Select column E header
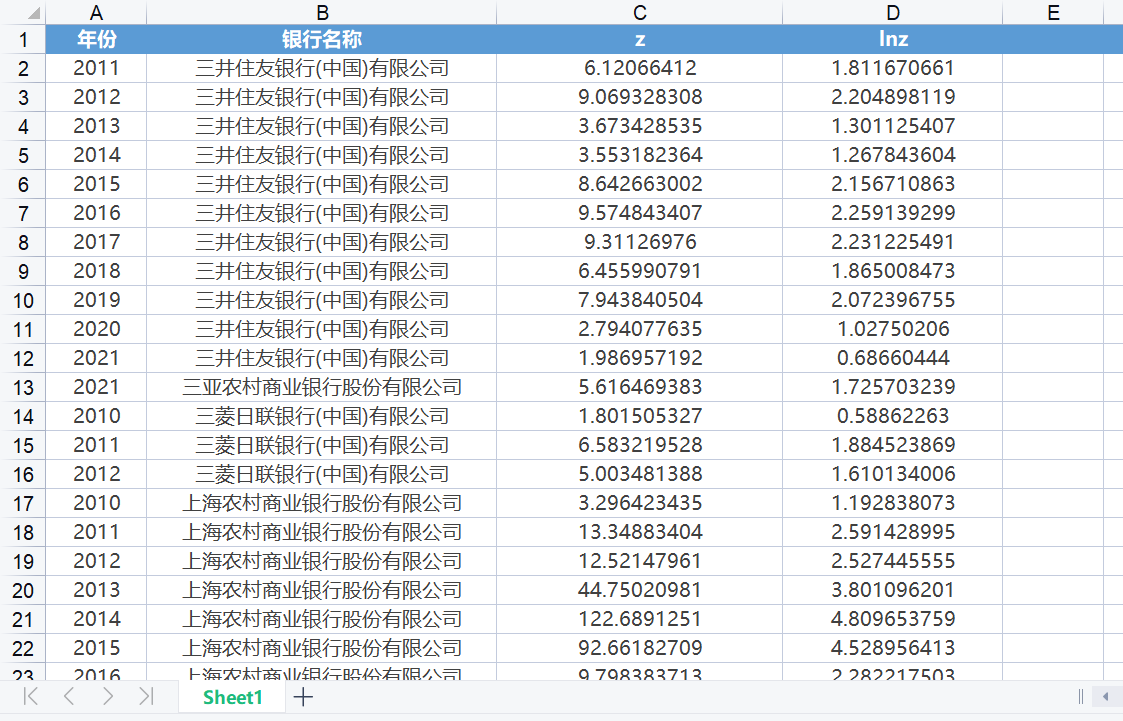1123x721 pixels. click(1053, 13)
